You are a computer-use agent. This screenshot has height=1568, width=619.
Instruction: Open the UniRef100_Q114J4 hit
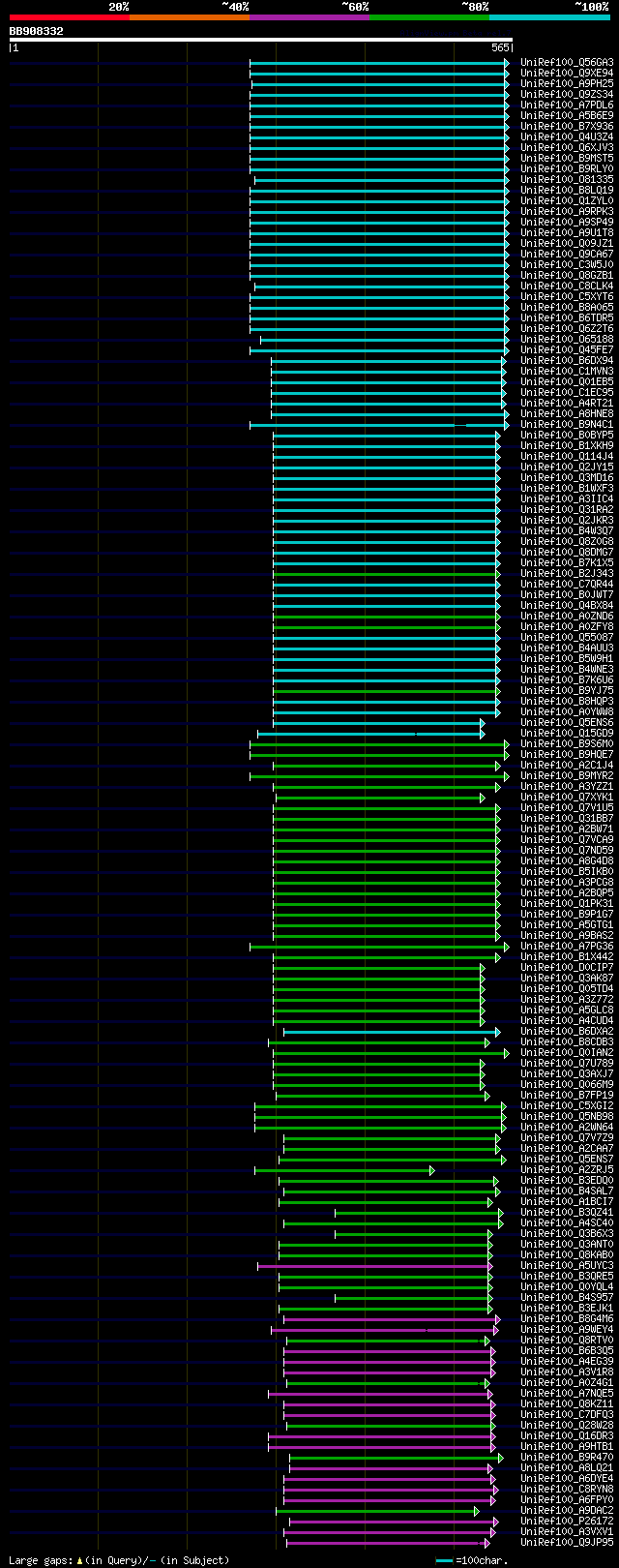coord(567,456)
